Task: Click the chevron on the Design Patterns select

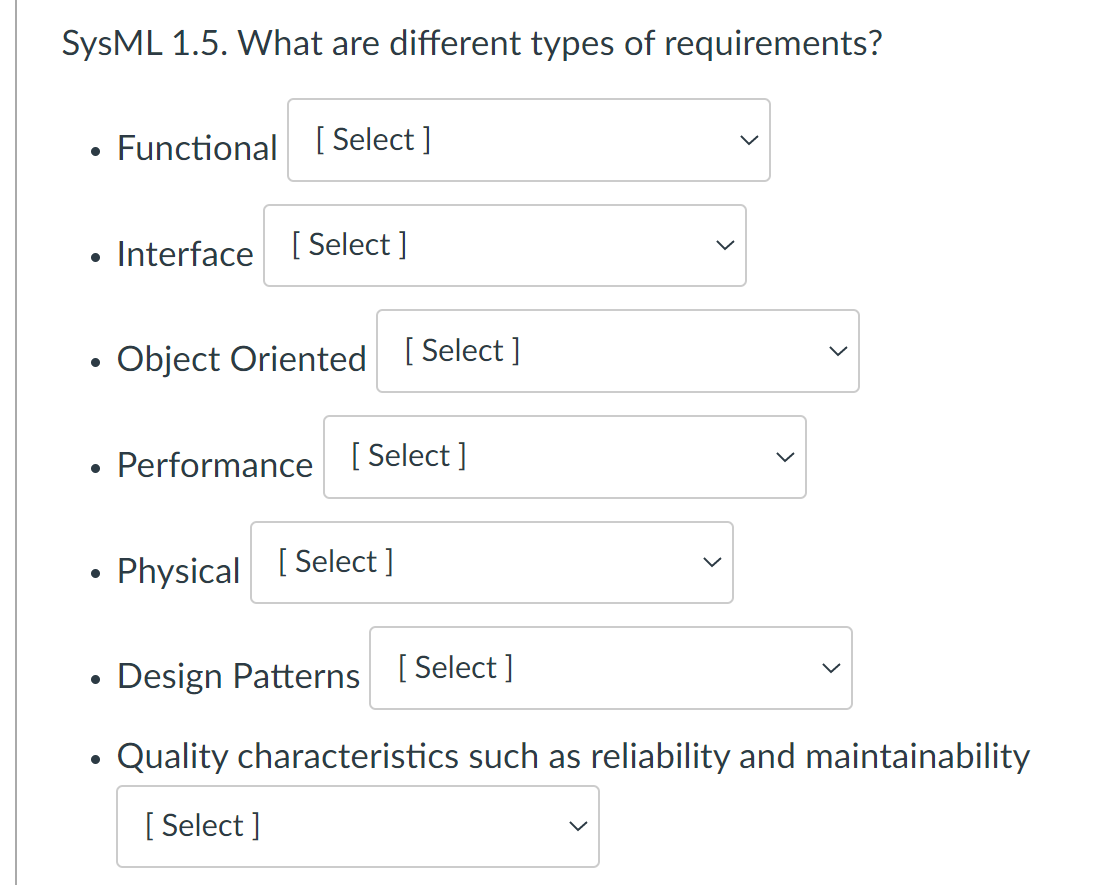Action: point(829,668)
